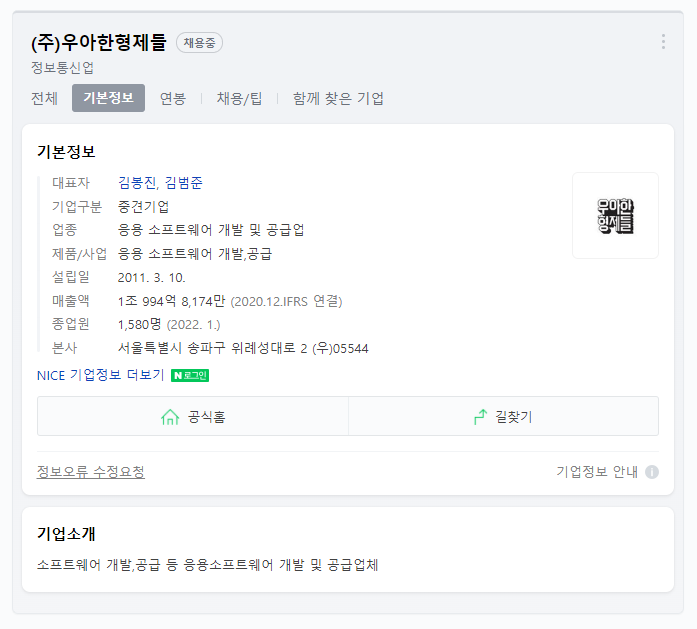Click the 설립일 value 2011. 3. 10.
The image size is (697, 629).
pyautogui.click(x=152, y=278)
